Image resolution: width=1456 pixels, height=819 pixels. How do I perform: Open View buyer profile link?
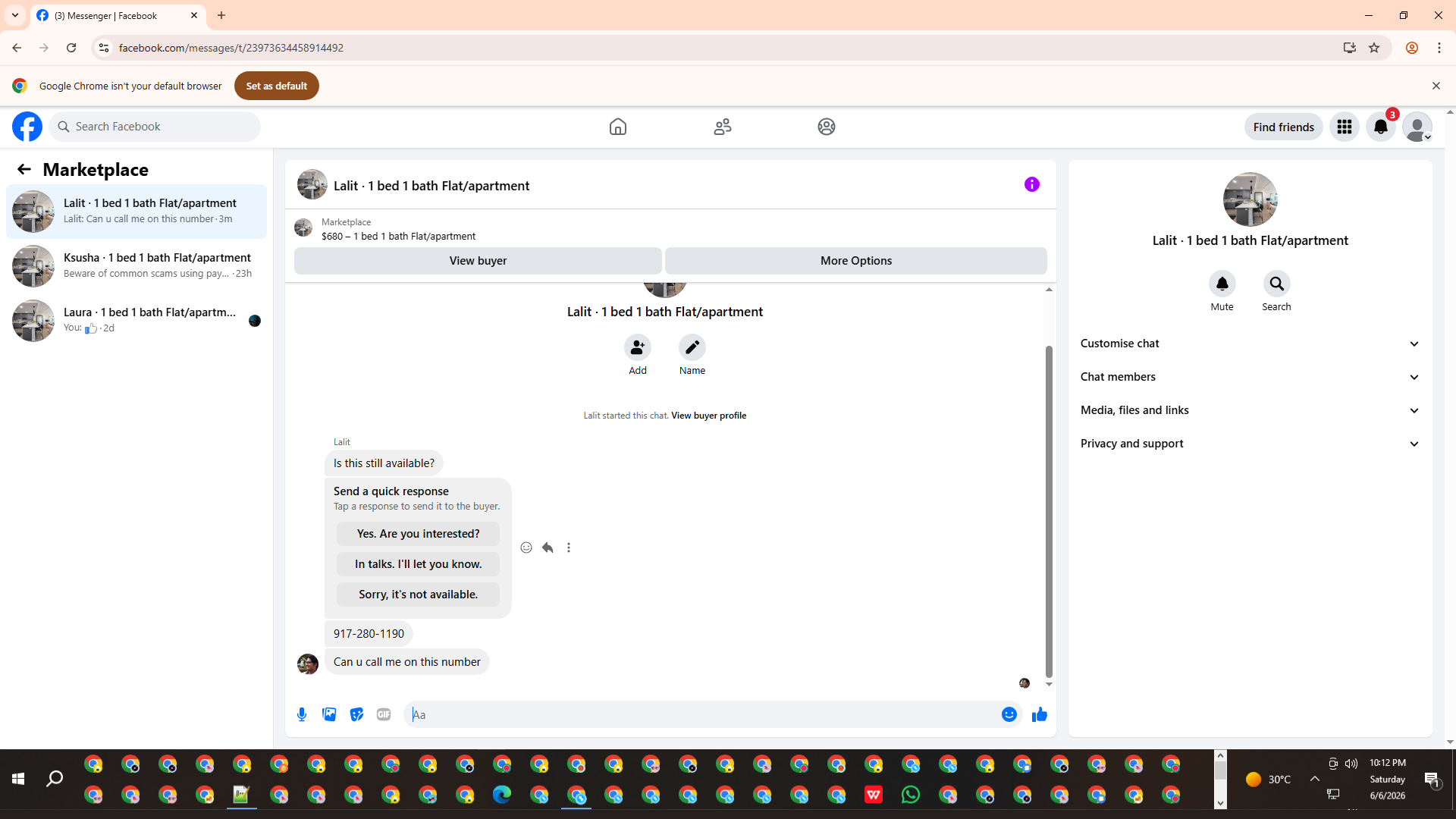click(x=708, y=416)
